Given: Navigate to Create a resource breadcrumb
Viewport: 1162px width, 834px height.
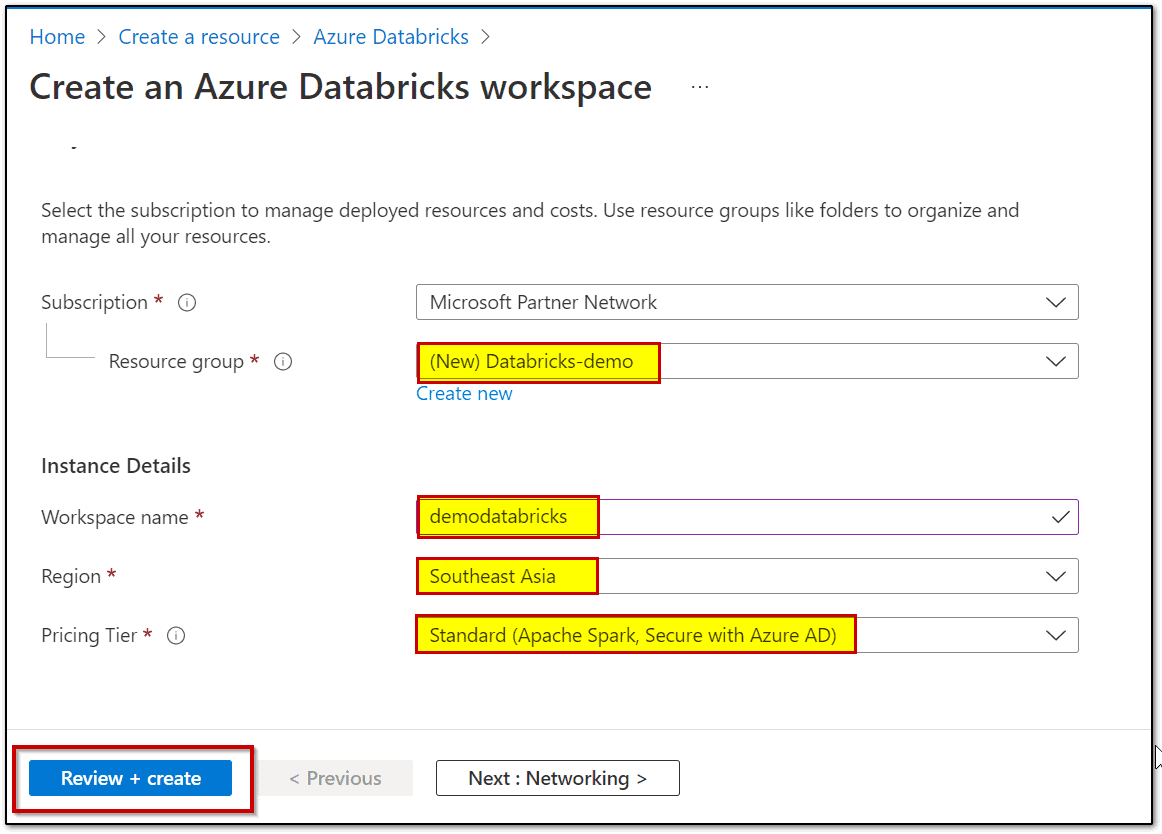Looking at the screenshot, I should [x=199, y=37].
